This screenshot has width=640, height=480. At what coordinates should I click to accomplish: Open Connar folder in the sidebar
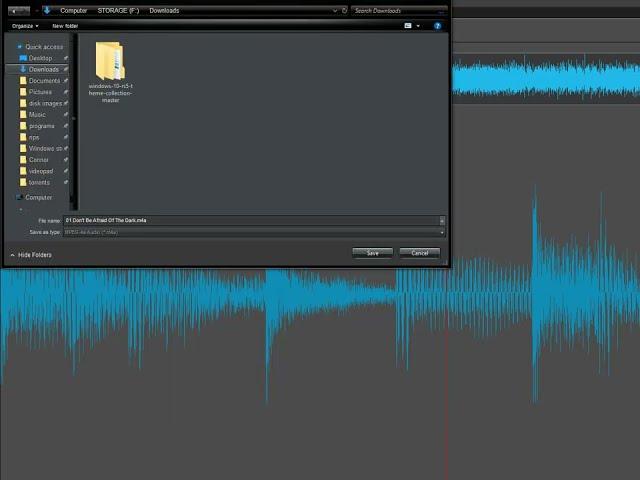(38, 160)
